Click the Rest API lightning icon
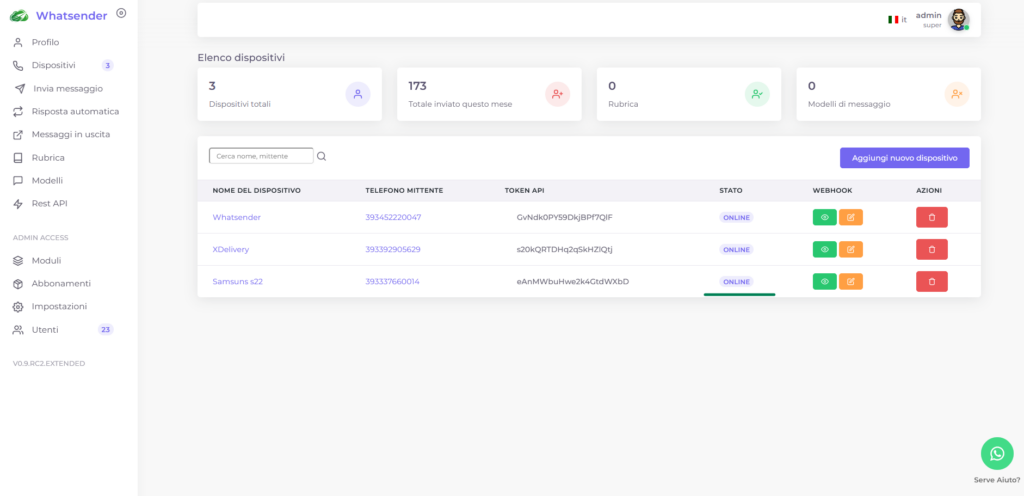Image resolution: width=1024 pixels, height=496 pixels. coord(18,204)
